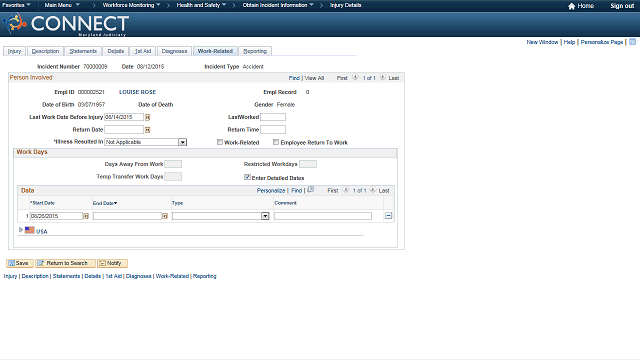Delete row 1 with the minus button
The image size is (640, 360).
point(388,216)
